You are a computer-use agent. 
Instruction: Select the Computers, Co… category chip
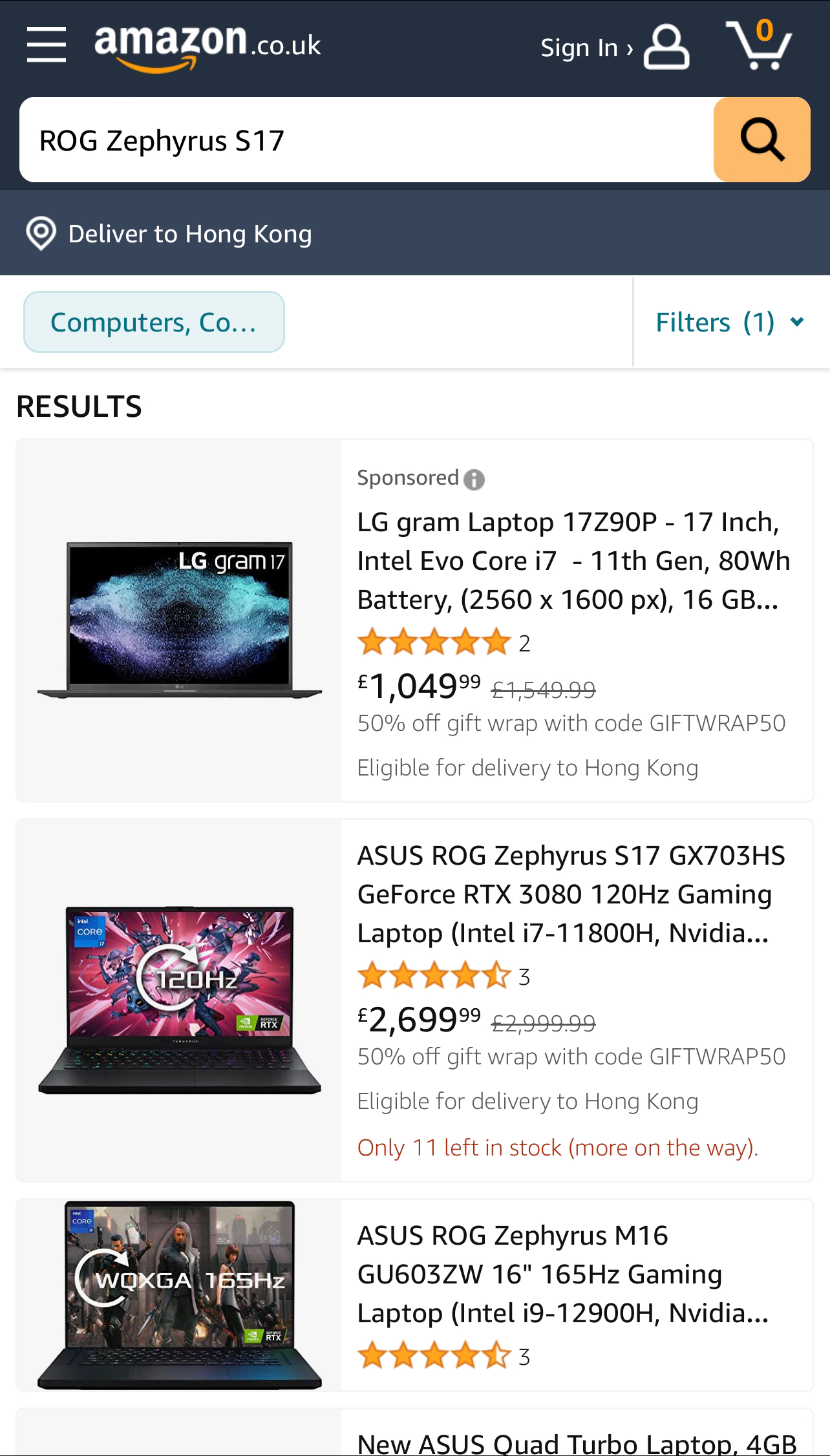point(154,322)
